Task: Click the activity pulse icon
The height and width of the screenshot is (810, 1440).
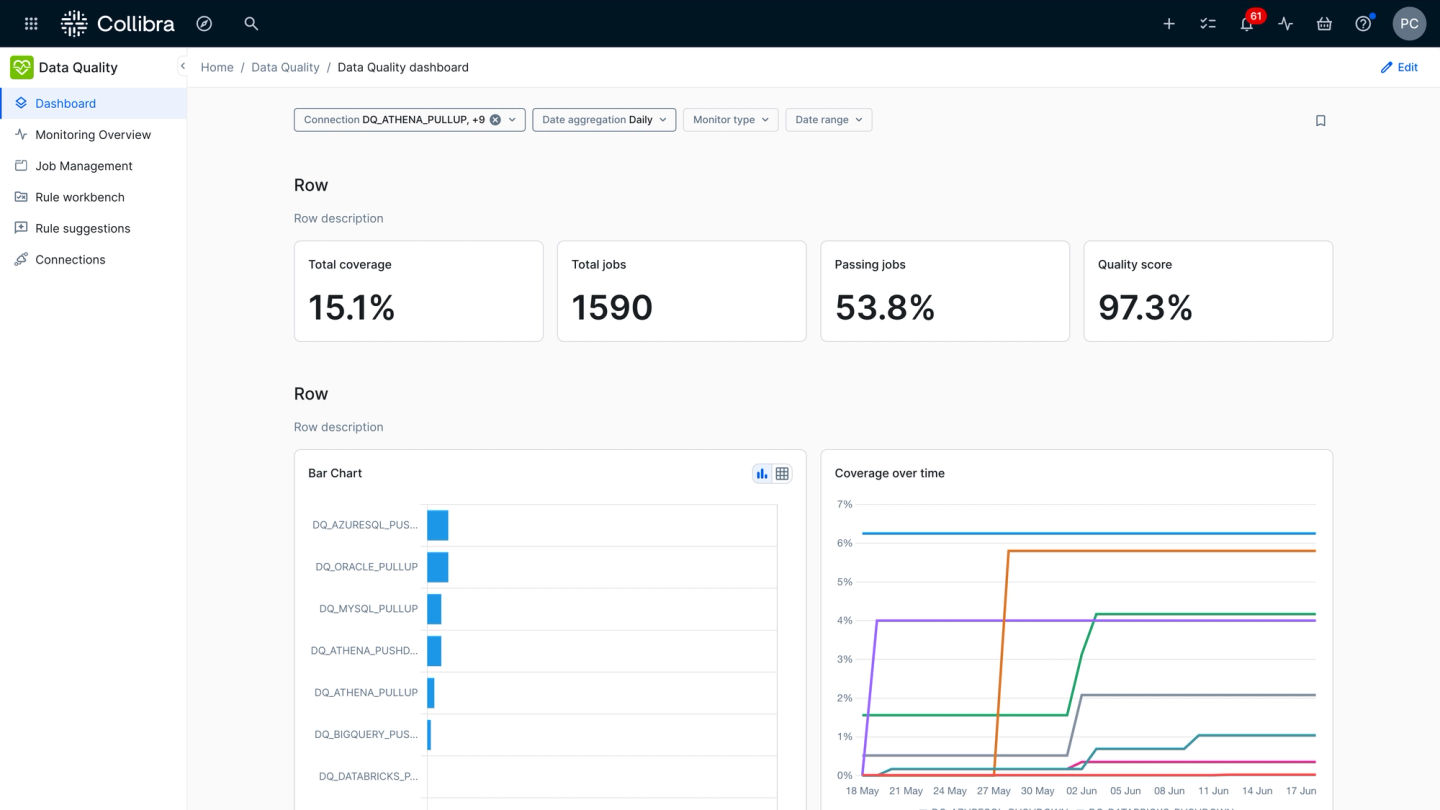Action: tap(1286, 24)
